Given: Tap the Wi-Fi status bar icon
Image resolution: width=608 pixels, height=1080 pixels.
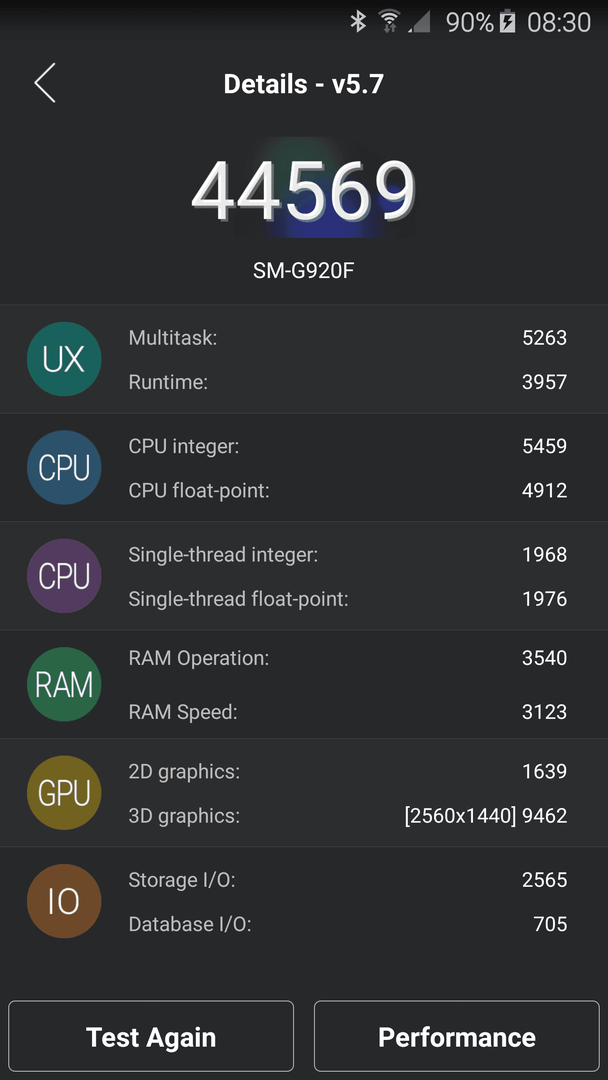Looking at the screenshot, I should pyautogui.click(x=390, y=22).
